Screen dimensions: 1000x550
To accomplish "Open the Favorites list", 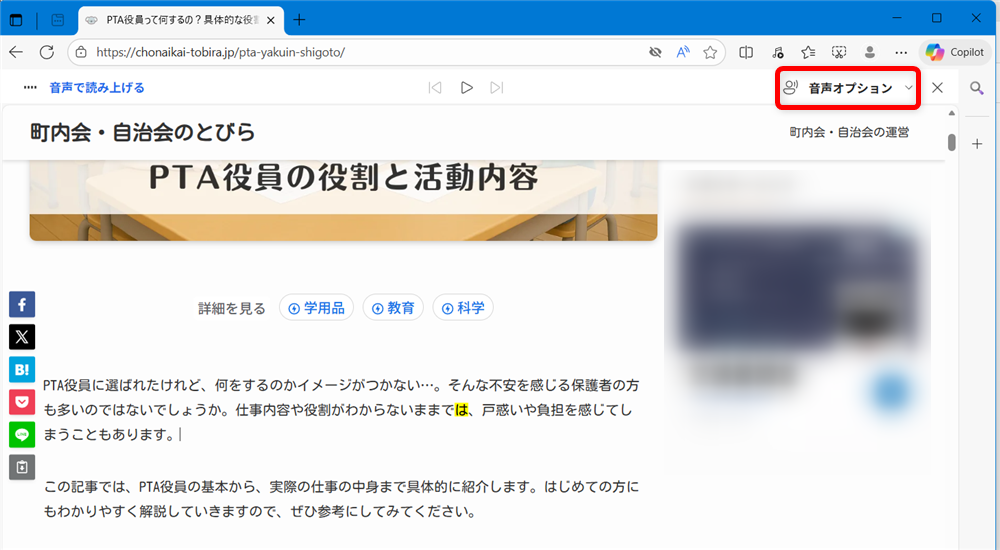I will (808, 52).
